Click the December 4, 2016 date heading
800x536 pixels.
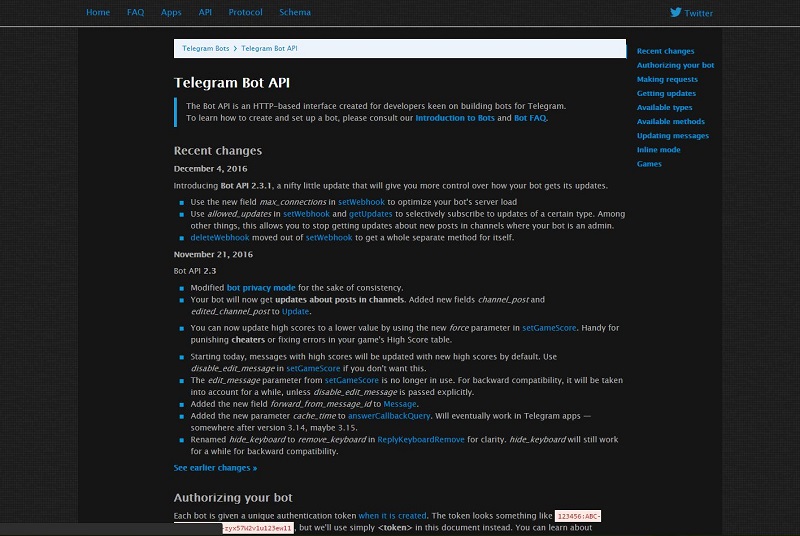click(210, 169)
